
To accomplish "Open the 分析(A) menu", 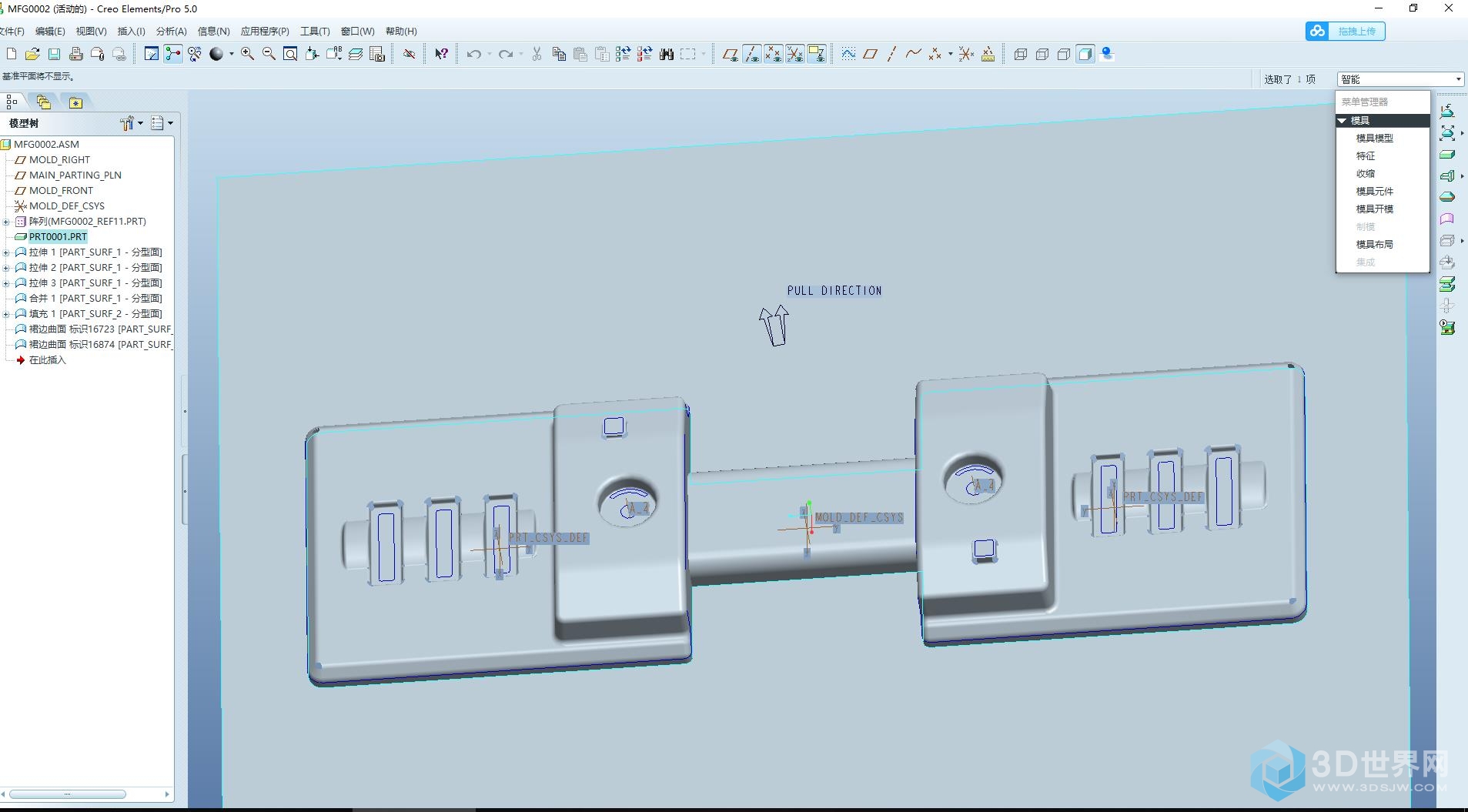I will pyautogui.click(x=171, y=32).
